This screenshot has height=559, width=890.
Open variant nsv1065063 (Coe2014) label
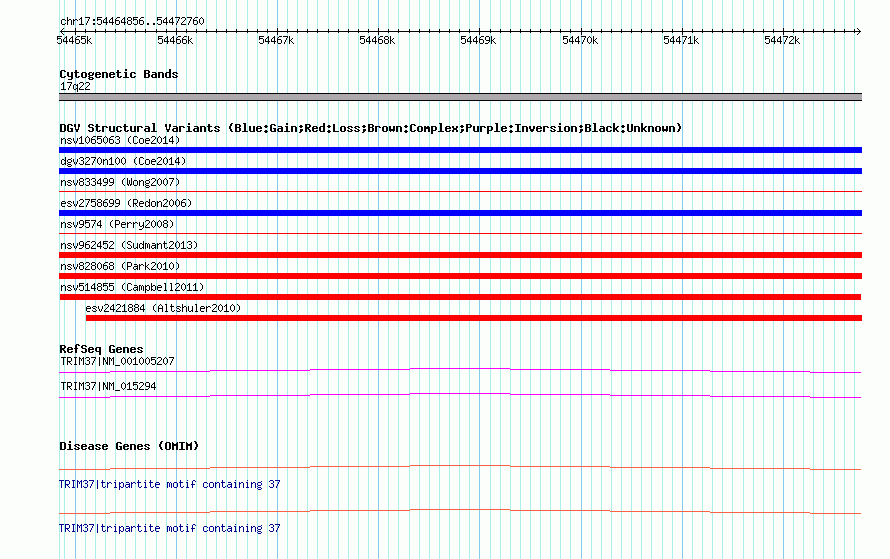click(x=120, y=140)
